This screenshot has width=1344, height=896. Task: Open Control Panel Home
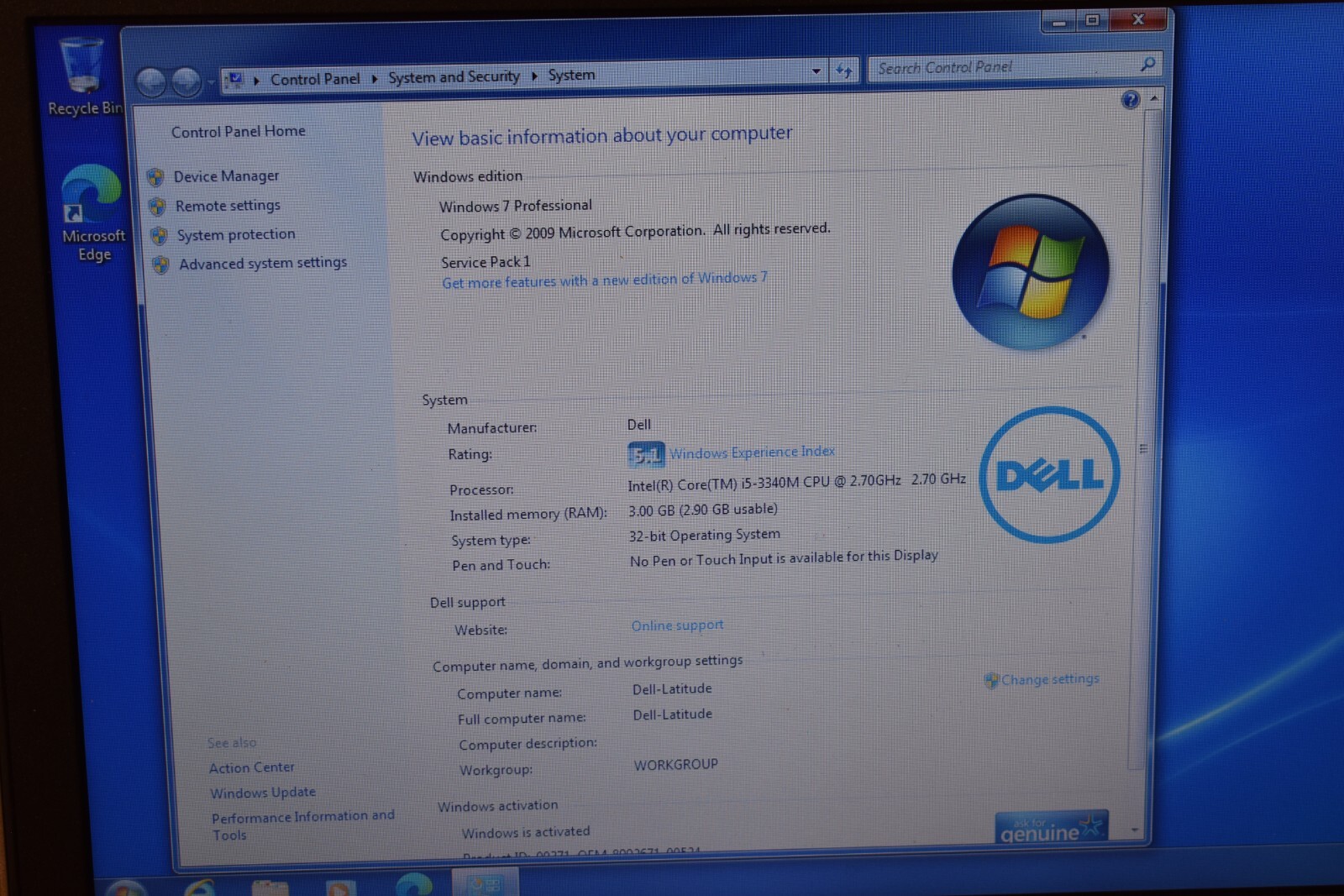[x=239, y=132]
